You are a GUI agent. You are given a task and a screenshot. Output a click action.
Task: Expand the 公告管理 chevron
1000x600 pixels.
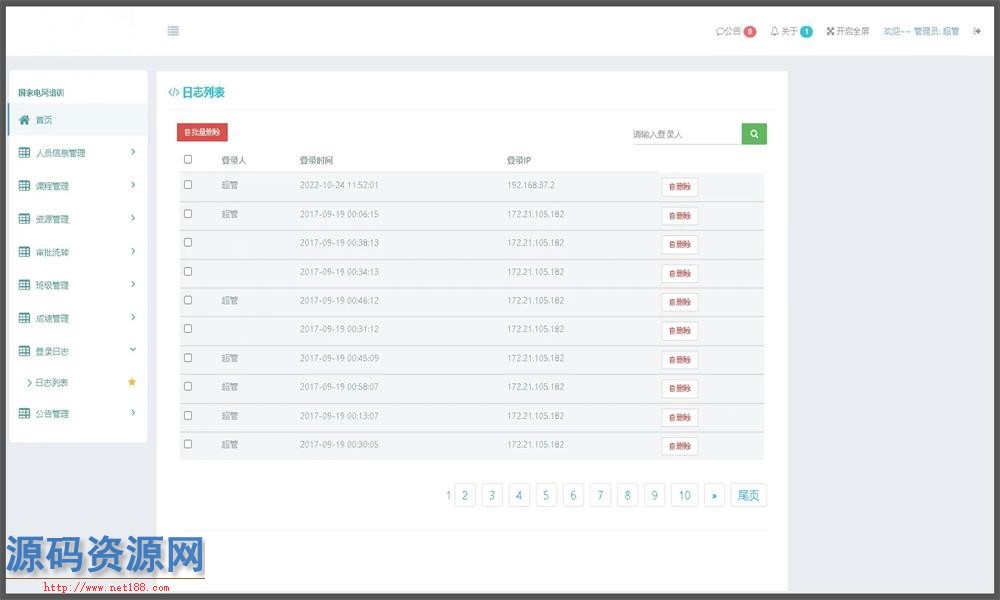133,413
